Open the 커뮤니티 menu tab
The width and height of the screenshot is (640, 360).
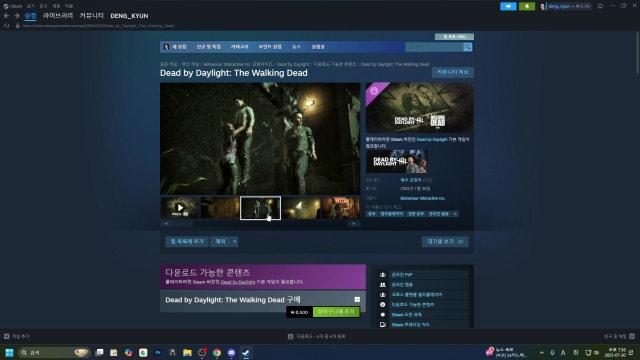91,16
